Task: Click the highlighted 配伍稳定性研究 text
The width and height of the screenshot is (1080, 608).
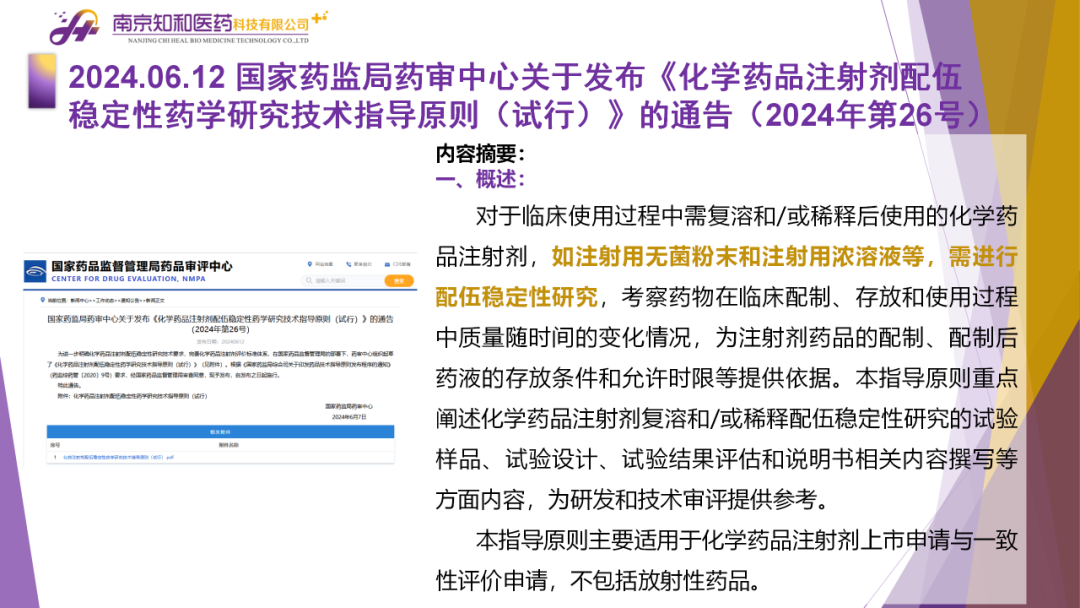Action: [x=516, y=296]
